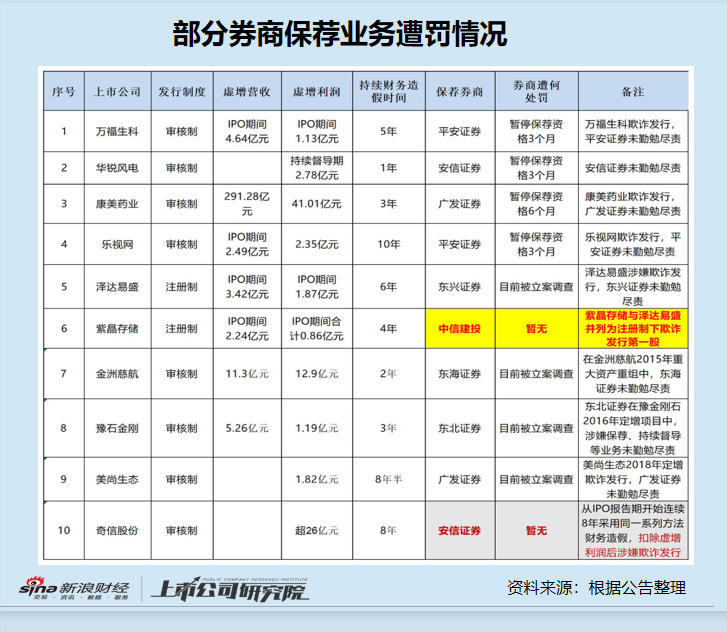Click the 目前被立案调查 cell for 东兴证券
727x632 pixels.
536,287
